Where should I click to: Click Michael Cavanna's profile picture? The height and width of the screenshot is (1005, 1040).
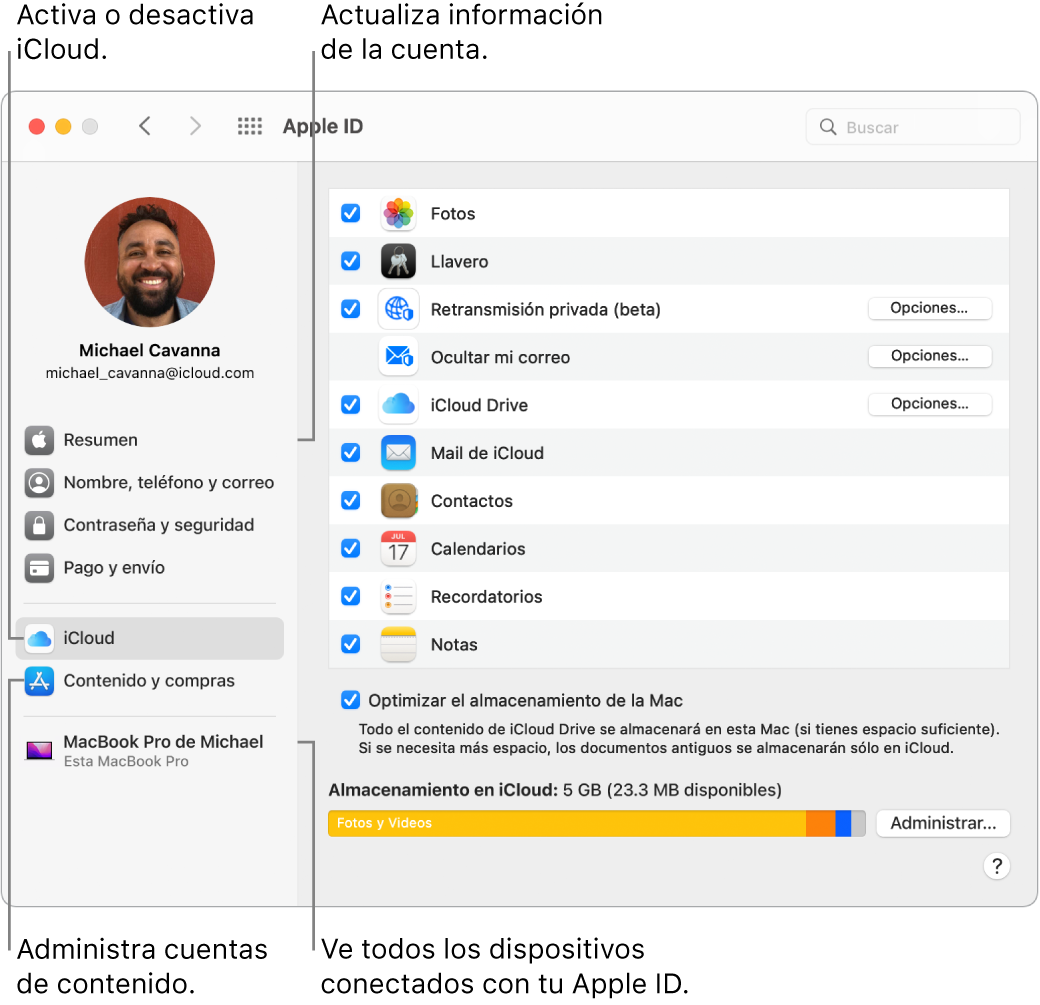coord(149,261)
